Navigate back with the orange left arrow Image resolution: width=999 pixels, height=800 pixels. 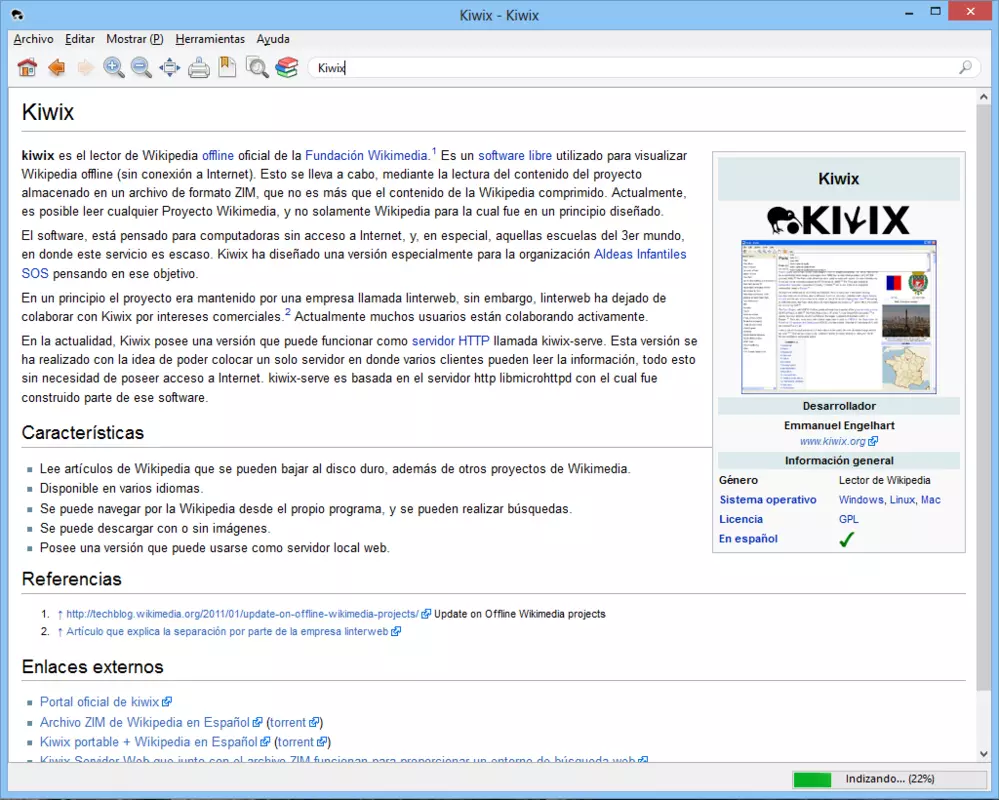click(57, 68)
